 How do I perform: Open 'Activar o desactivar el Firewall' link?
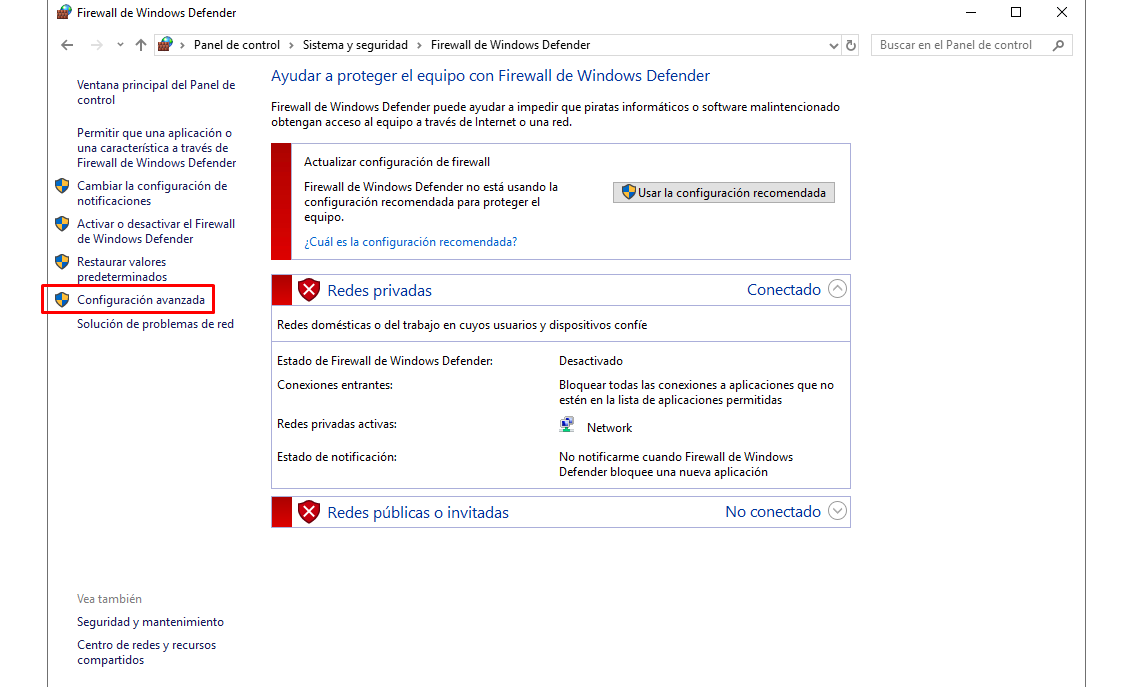[x=156, y=231]
